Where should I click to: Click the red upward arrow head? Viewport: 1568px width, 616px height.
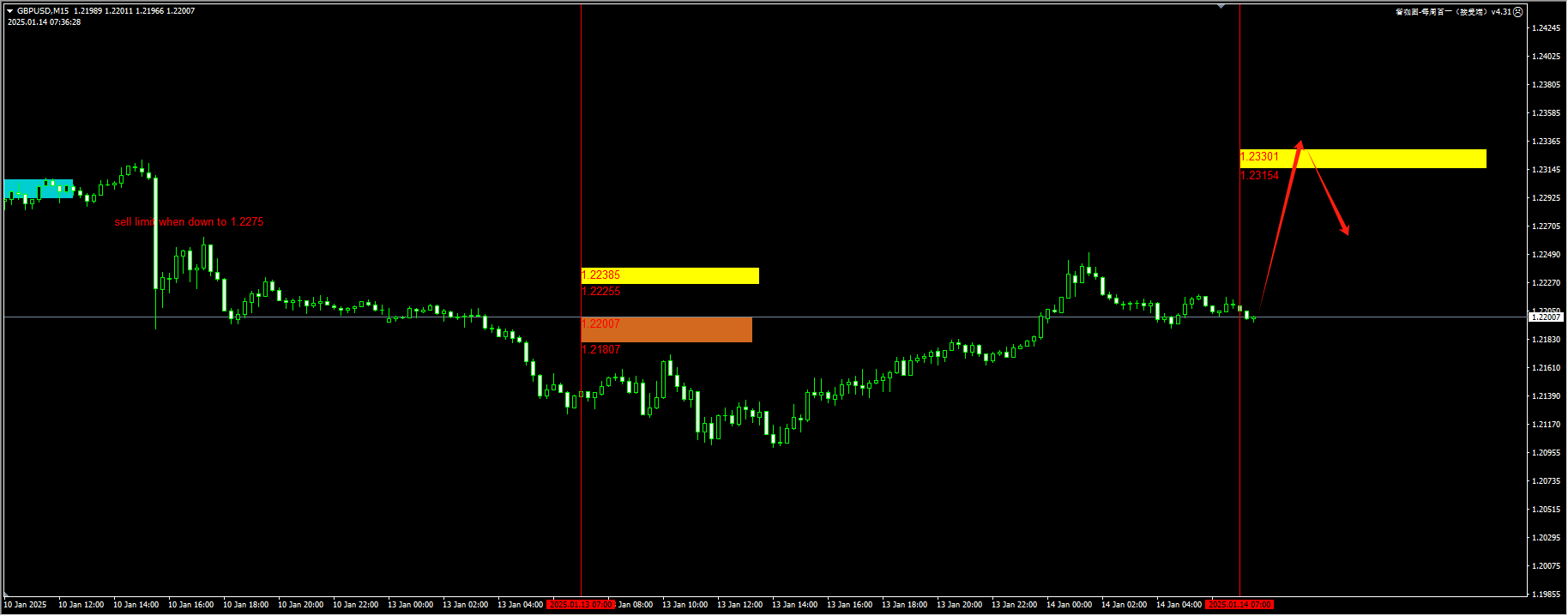(x=1300, y=146)
